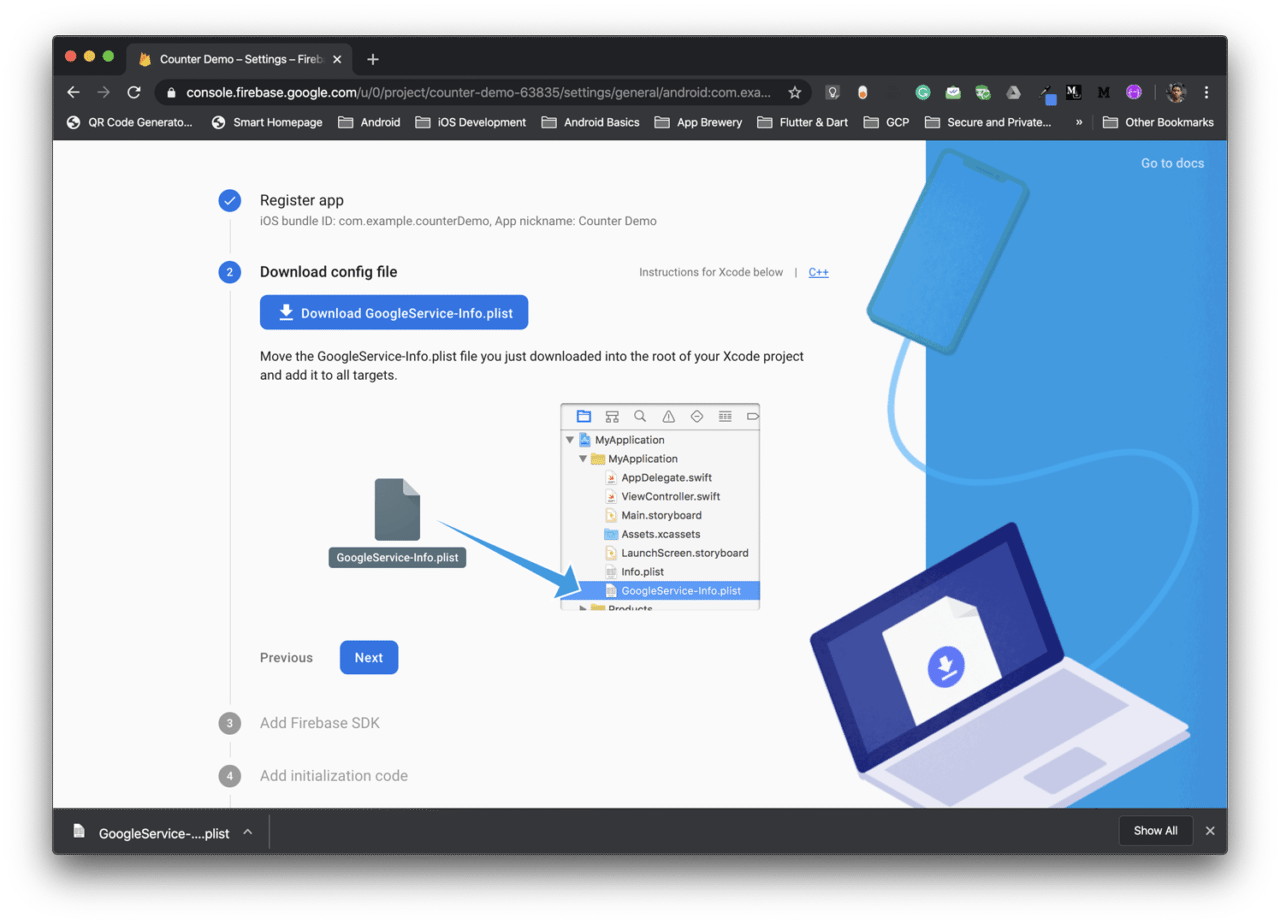Open the Chrome three-dot menu

[1207, 92]
